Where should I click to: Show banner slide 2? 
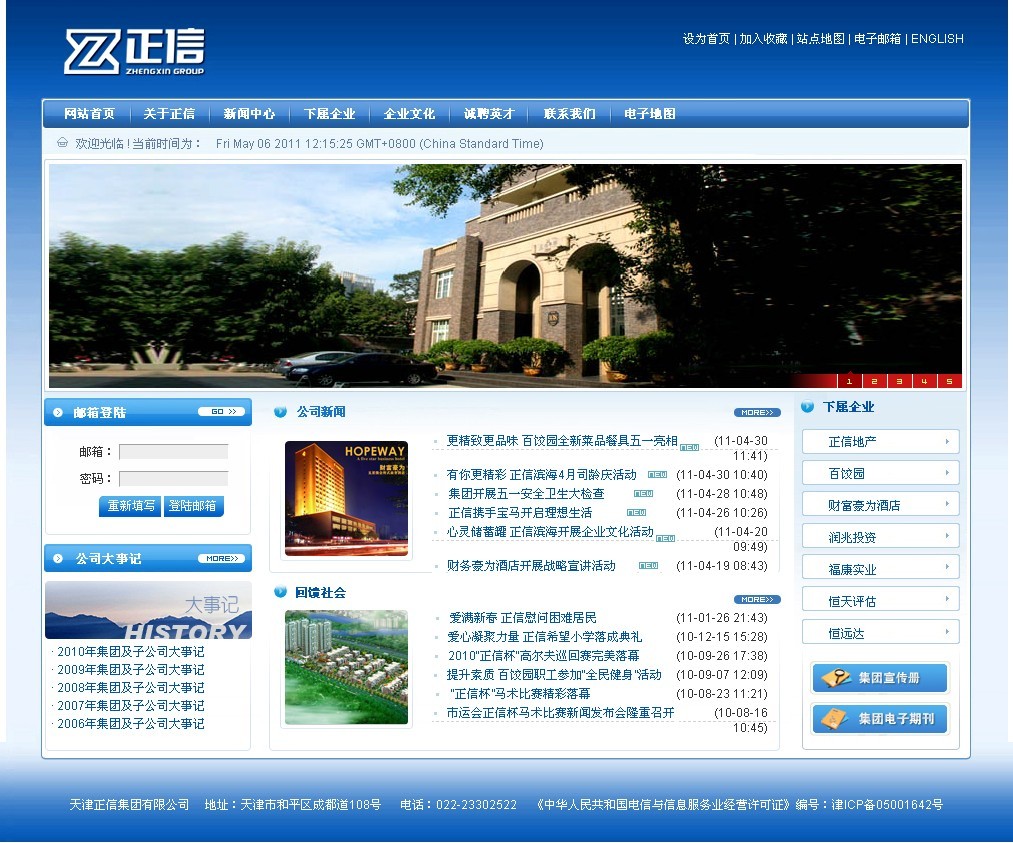874,381
